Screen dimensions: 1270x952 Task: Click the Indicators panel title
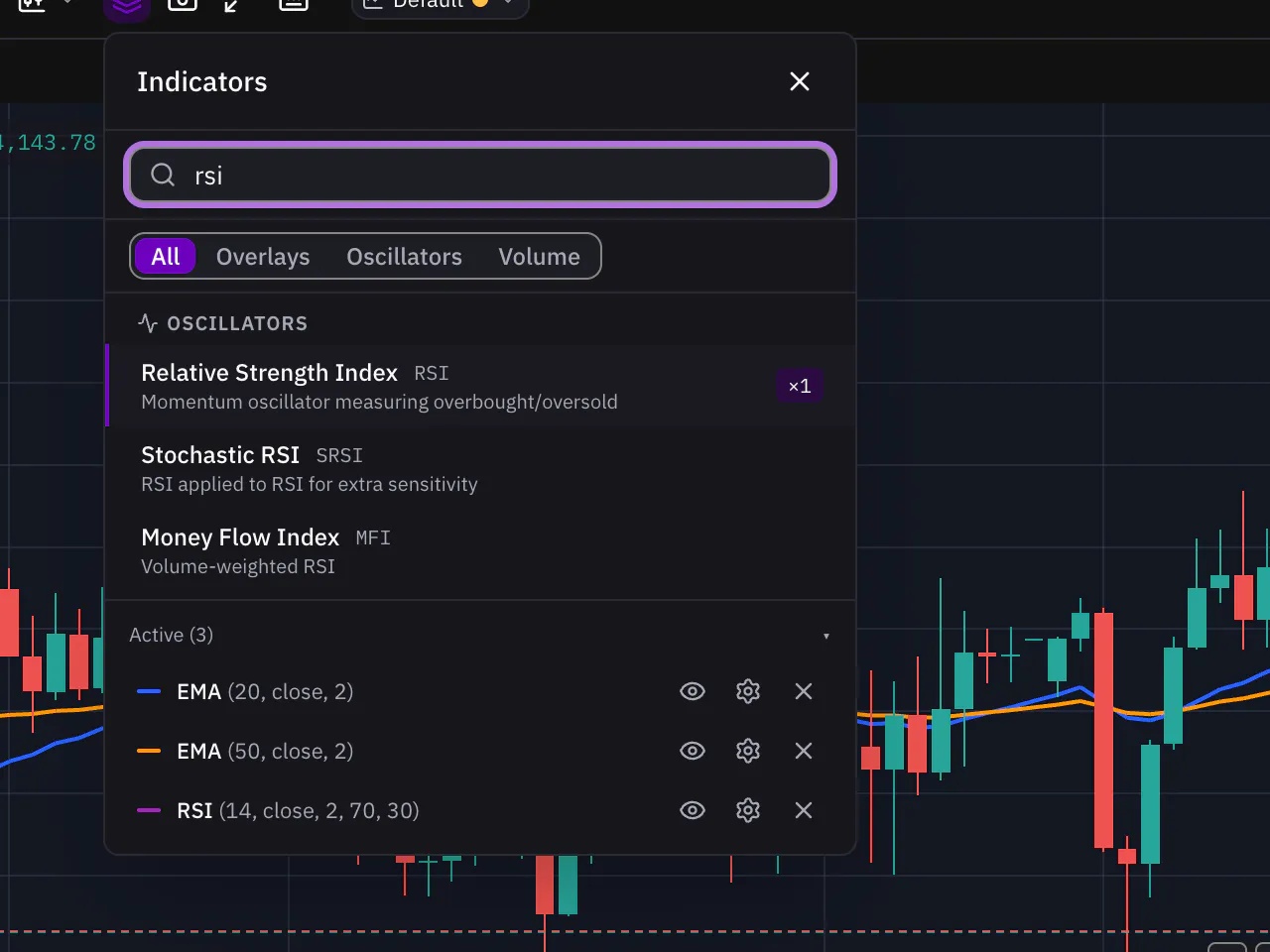pos(202,81)
